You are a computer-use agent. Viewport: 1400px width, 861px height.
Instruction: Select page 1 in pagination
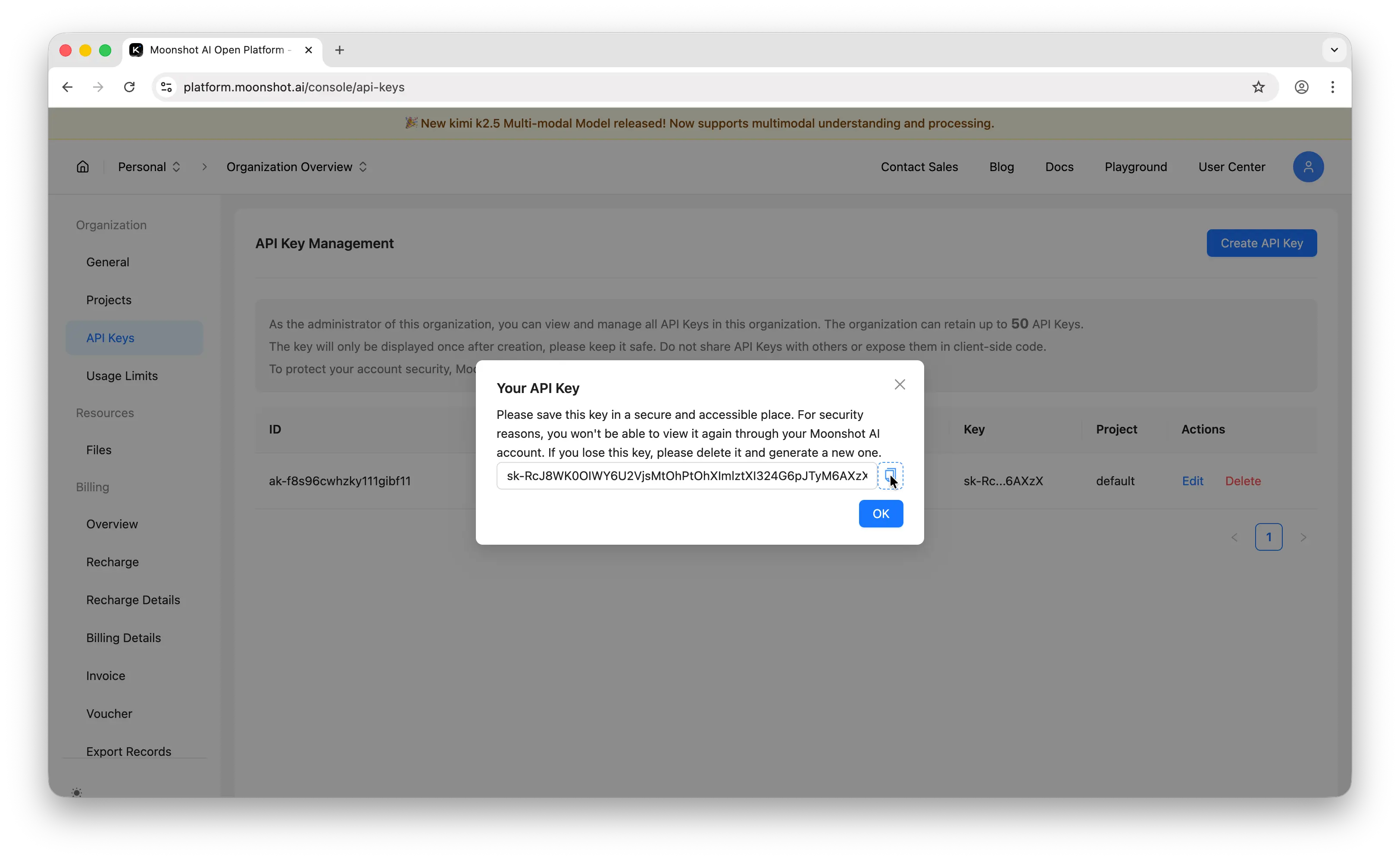1269,537
